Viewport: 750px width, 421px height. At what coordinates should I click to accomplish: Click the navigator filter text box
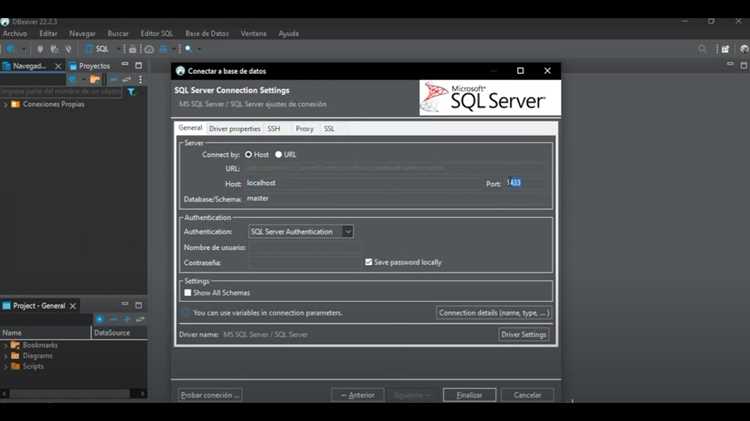[x=62, y=91]
